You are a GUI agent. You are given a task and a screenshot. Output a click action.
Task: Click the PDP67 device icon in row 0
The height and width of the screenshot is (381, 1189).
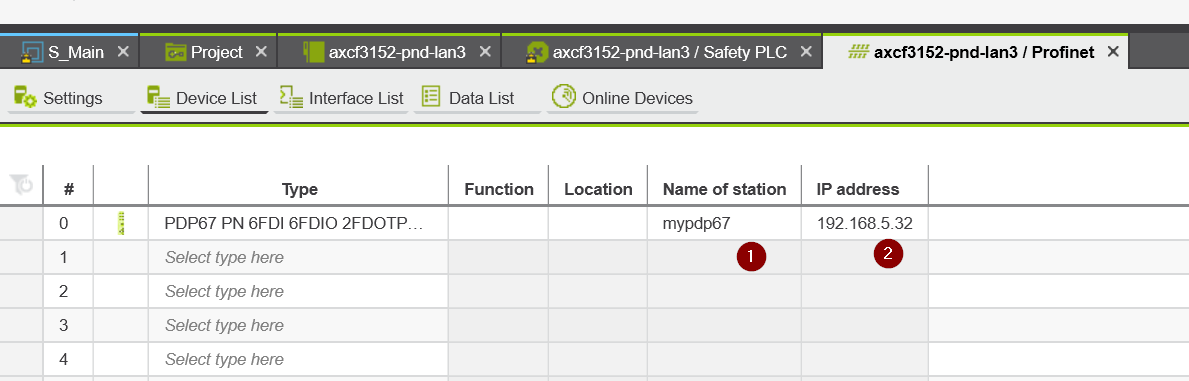coord(121,223)
